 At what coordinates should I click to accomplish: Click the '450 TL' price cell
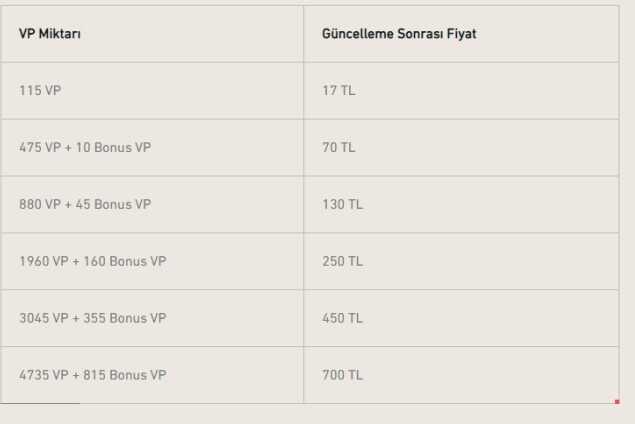[342, 319]
